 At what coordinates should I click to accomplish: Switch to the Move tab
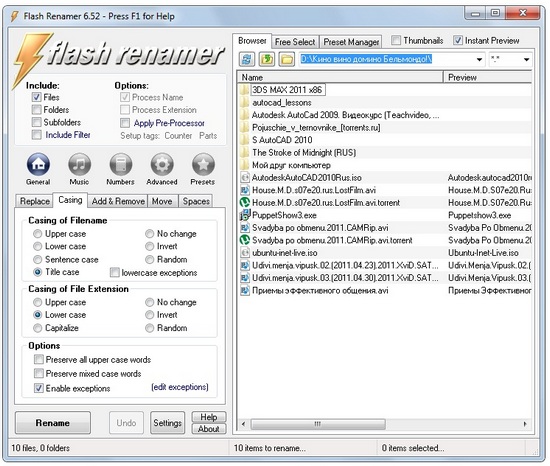162,201
